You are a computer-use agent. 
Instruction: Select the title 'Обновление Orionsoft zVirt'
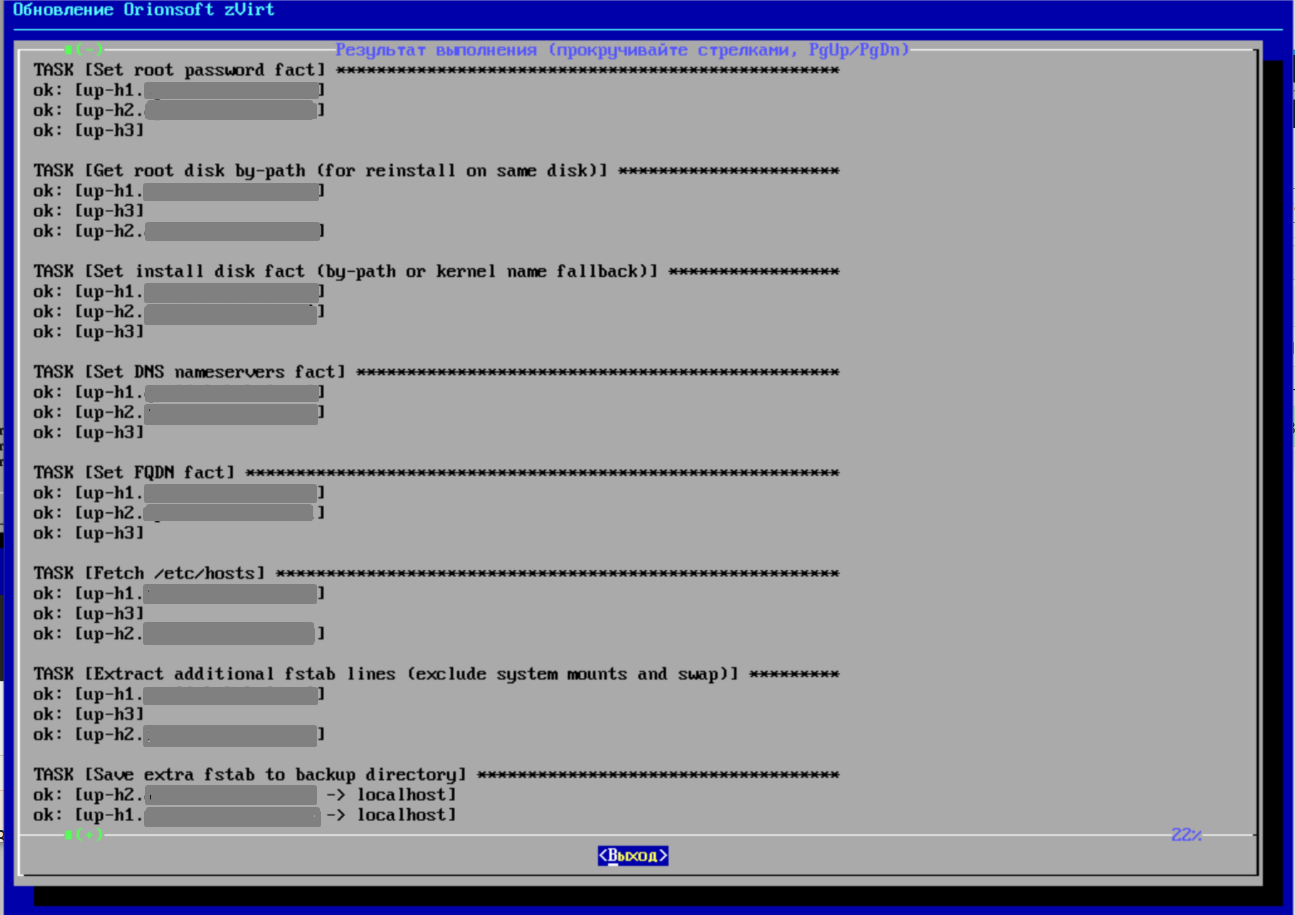pyautogui.click(x=144, y=10)
